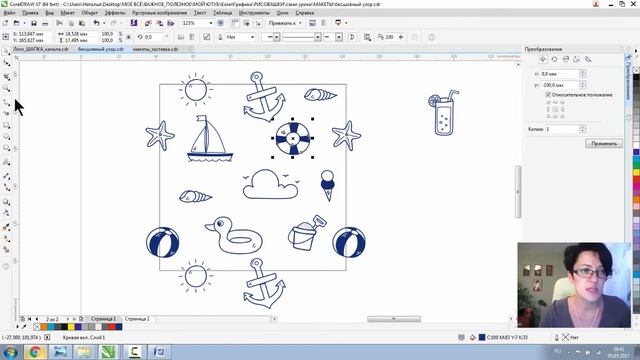The height and width of the screenshot is (360, 640).
Task: Expand the open-file dropdown arrow
Action: [24, 23]
